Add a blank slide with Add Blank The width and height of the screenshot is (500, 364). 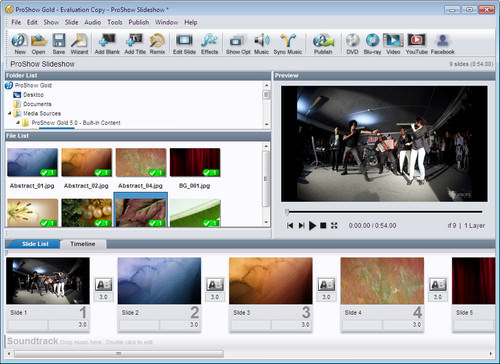tap(107, 44)
